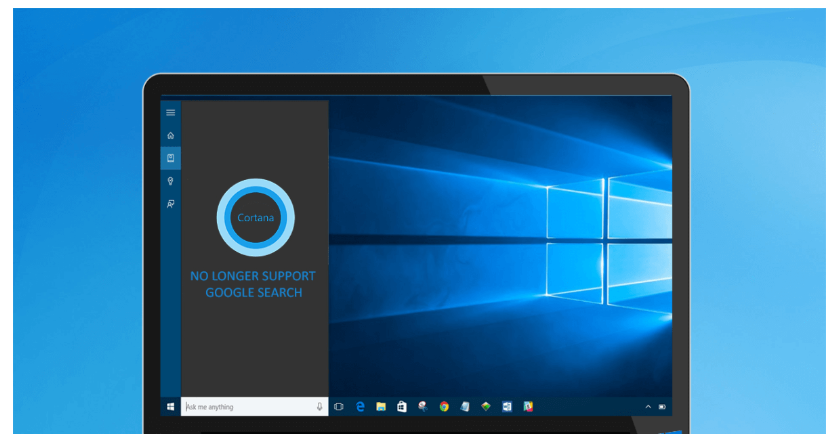
Task: Open File Explorer from the taskbar
Action: click(x=381, y=407)
